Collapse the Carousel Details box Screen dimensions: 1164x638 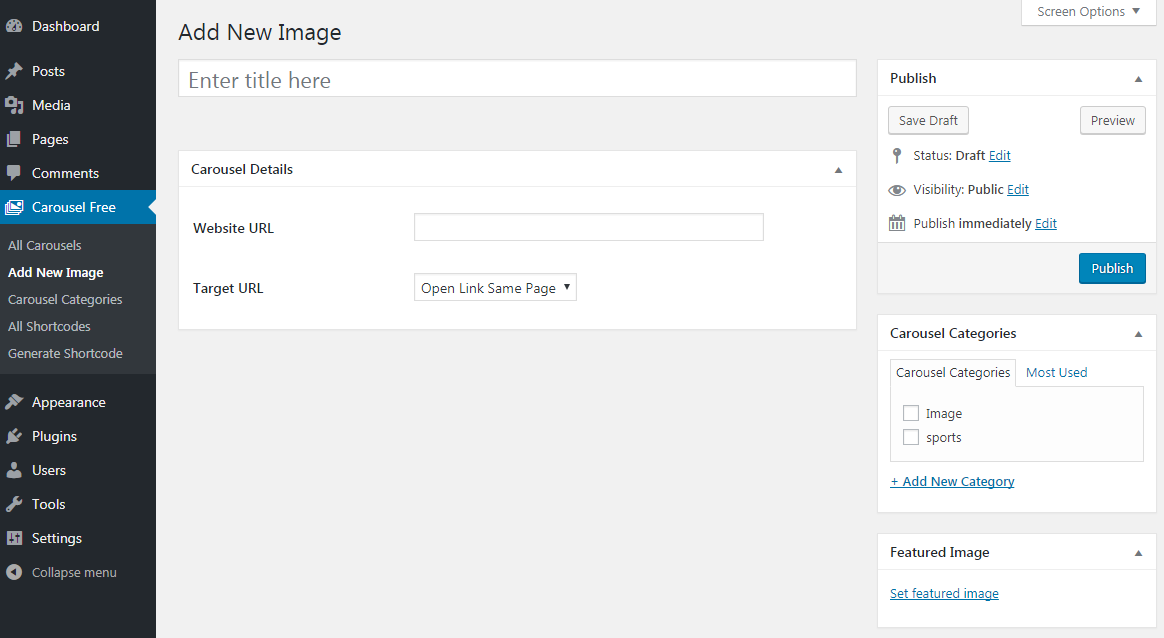point(838,170)
